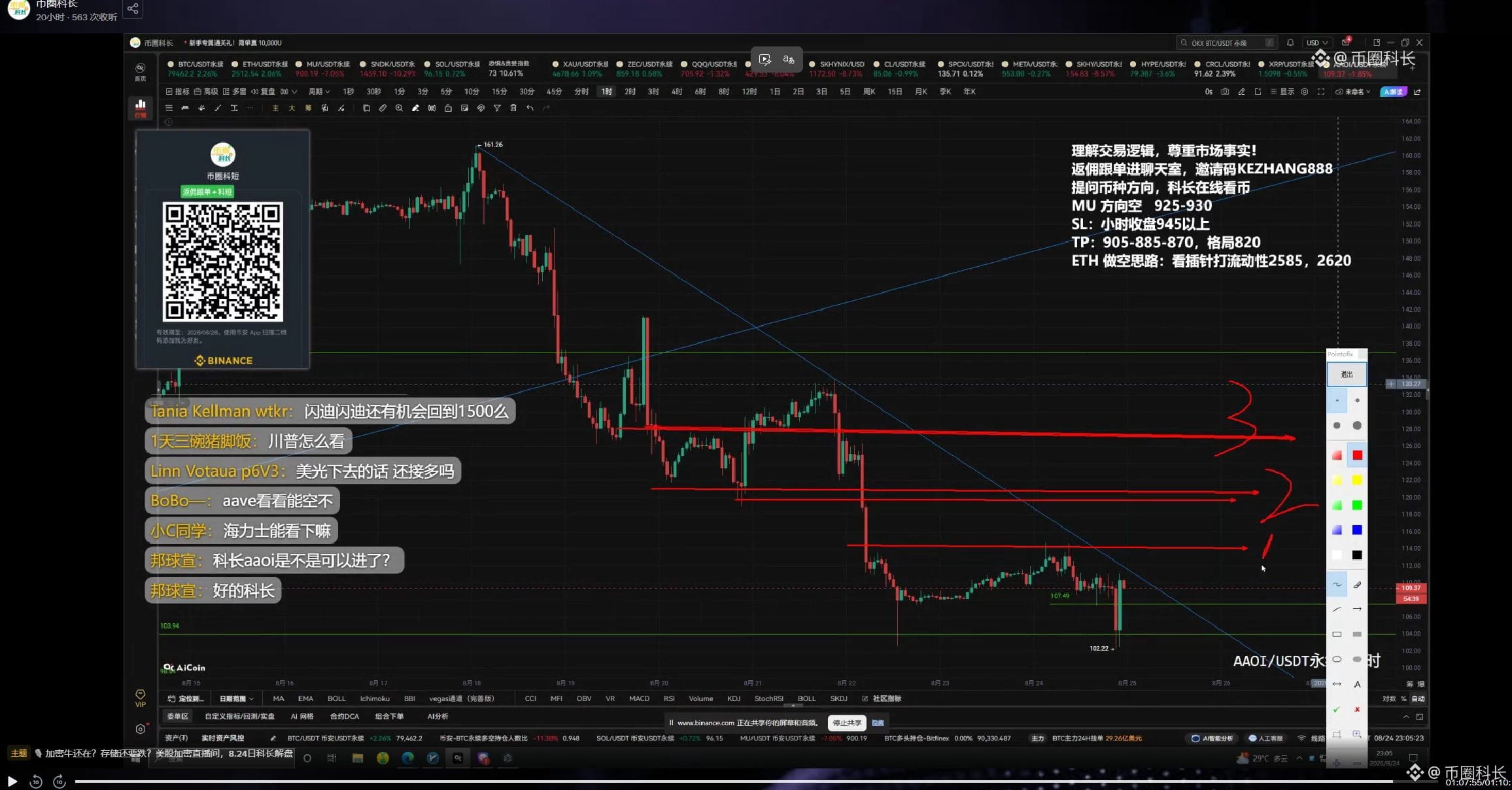Pick the solid yellow color swatch in Pointofix
Viewport: 1512px width, 790px height.
pos(1357,480)
